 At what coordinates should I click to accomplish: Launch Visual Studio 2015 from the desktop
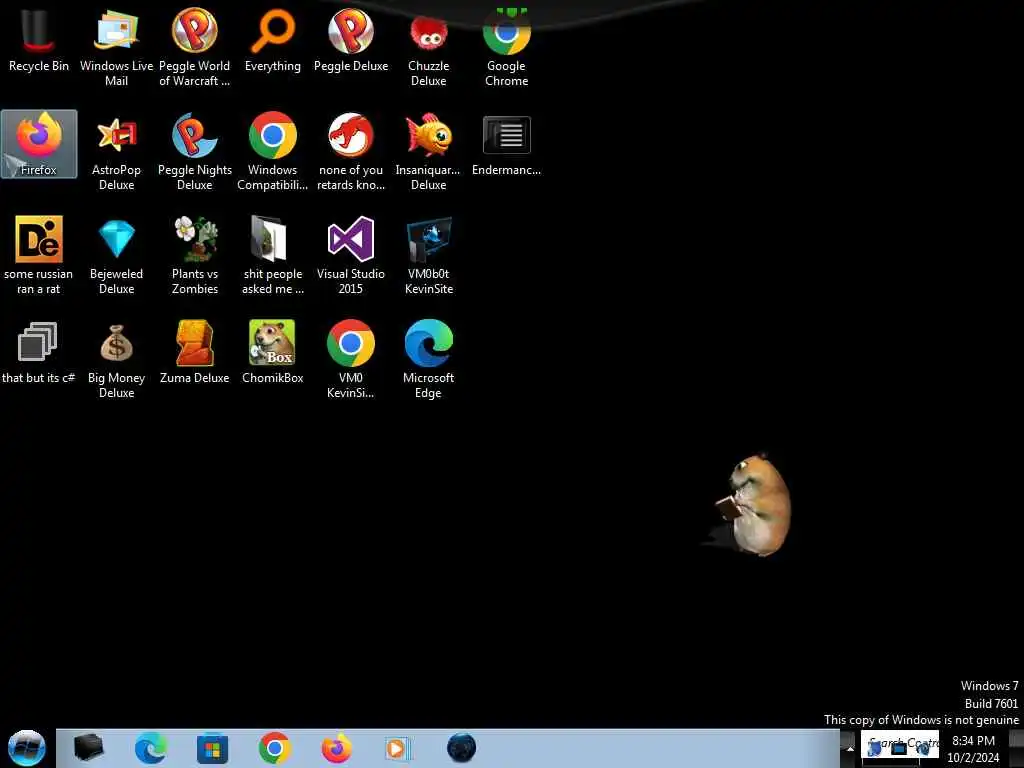[x=351, y=255]
